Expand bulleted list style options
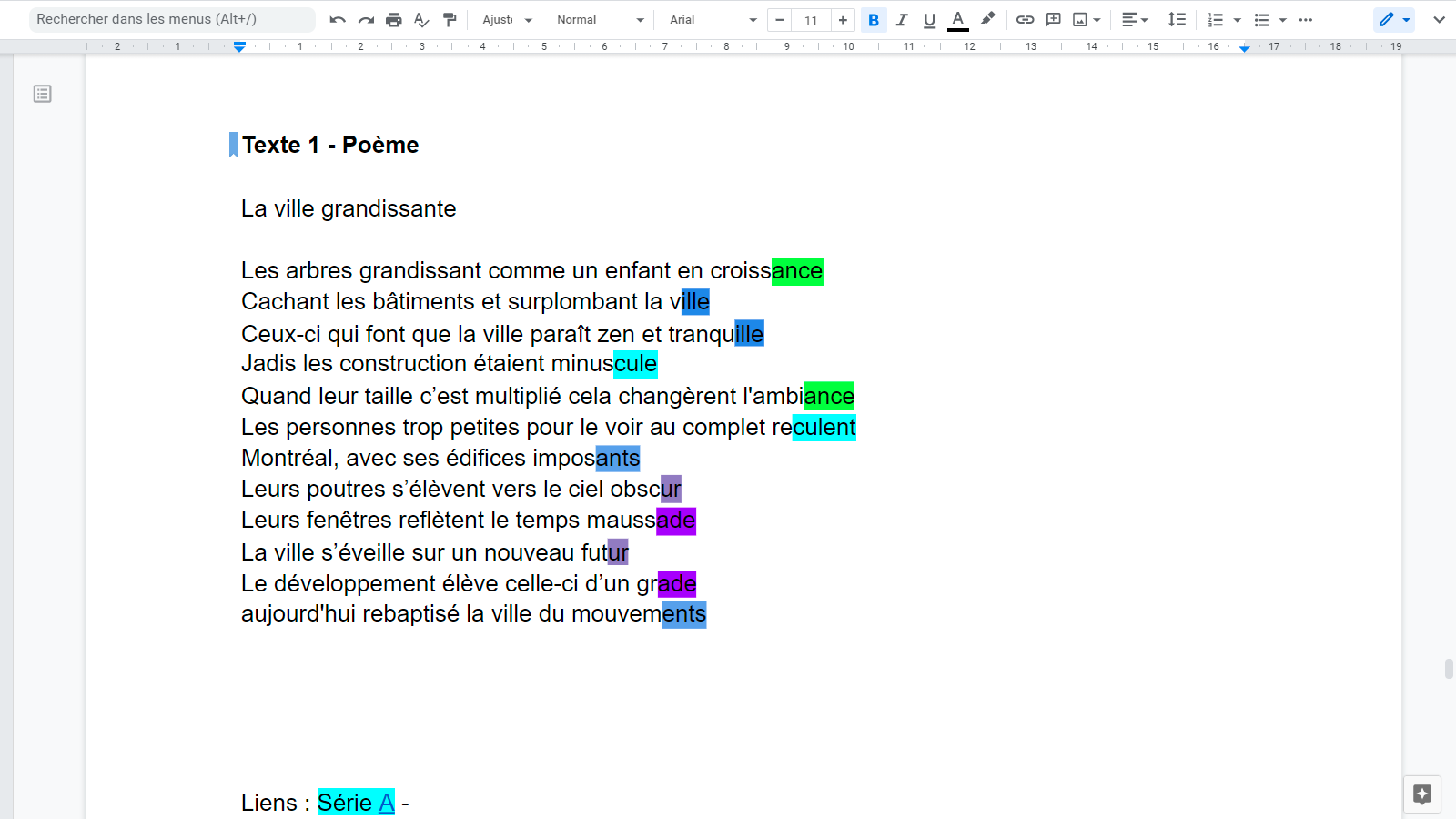The width and height of the screenshot is (1456, 819). 1282,19
